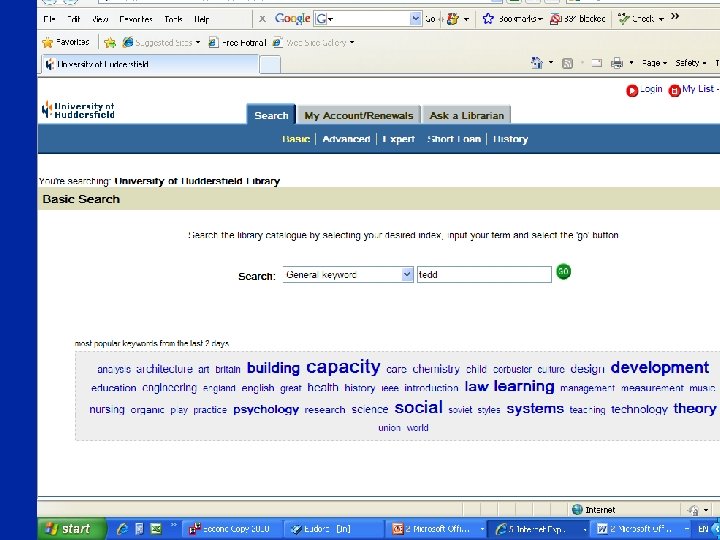Open Suggested Sites favorites link
The height and width of the screenshot is (540, 720).
coord(162,42)
